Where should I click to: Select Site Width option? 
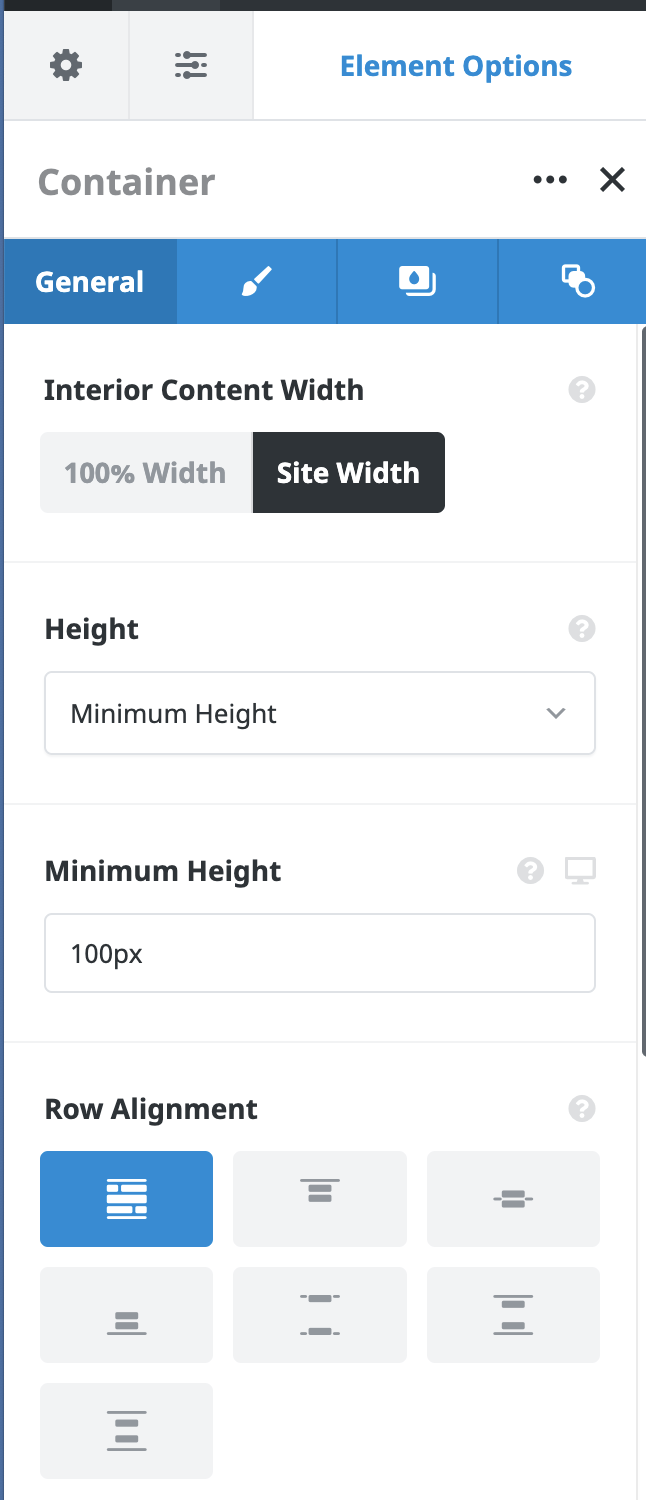[348, 472]
